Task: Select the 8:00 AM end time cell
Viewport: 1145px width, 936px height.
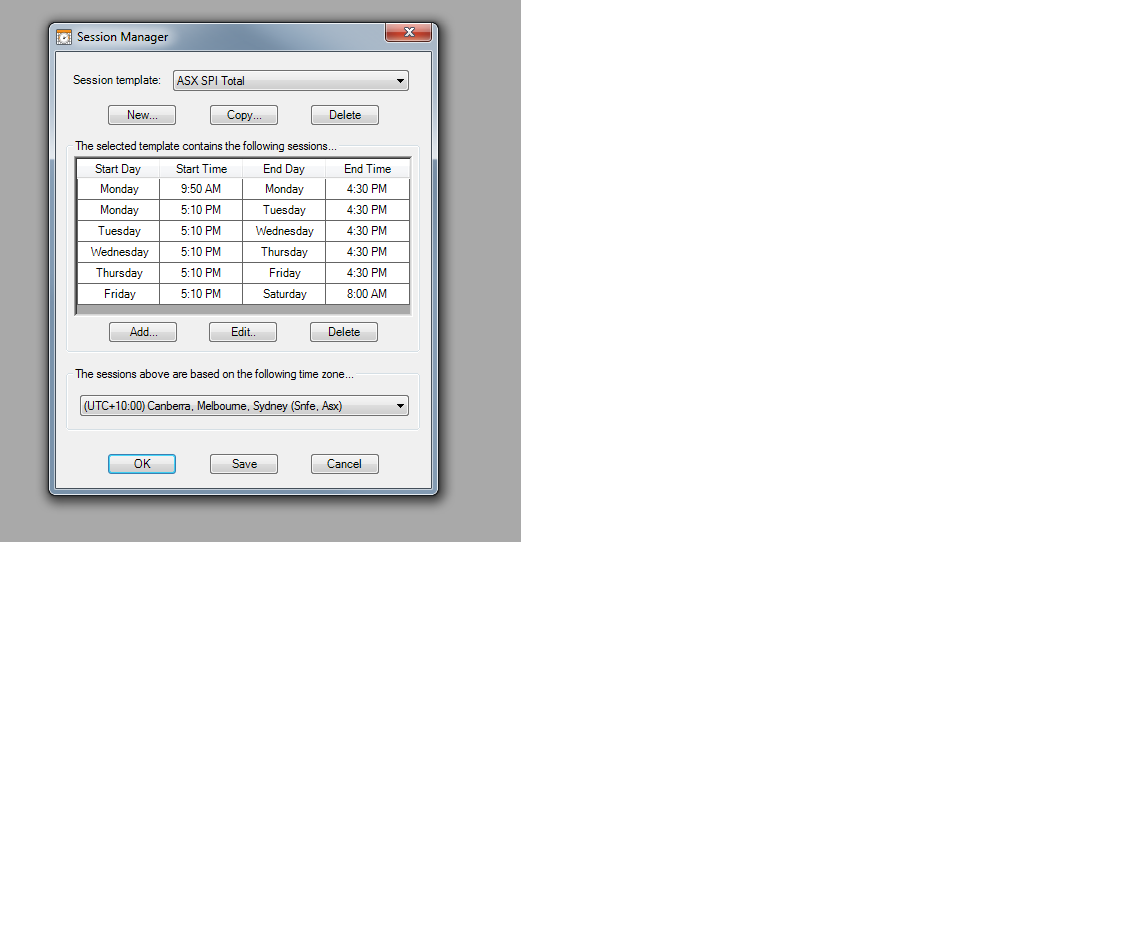Action: click(x=367, y=294)
